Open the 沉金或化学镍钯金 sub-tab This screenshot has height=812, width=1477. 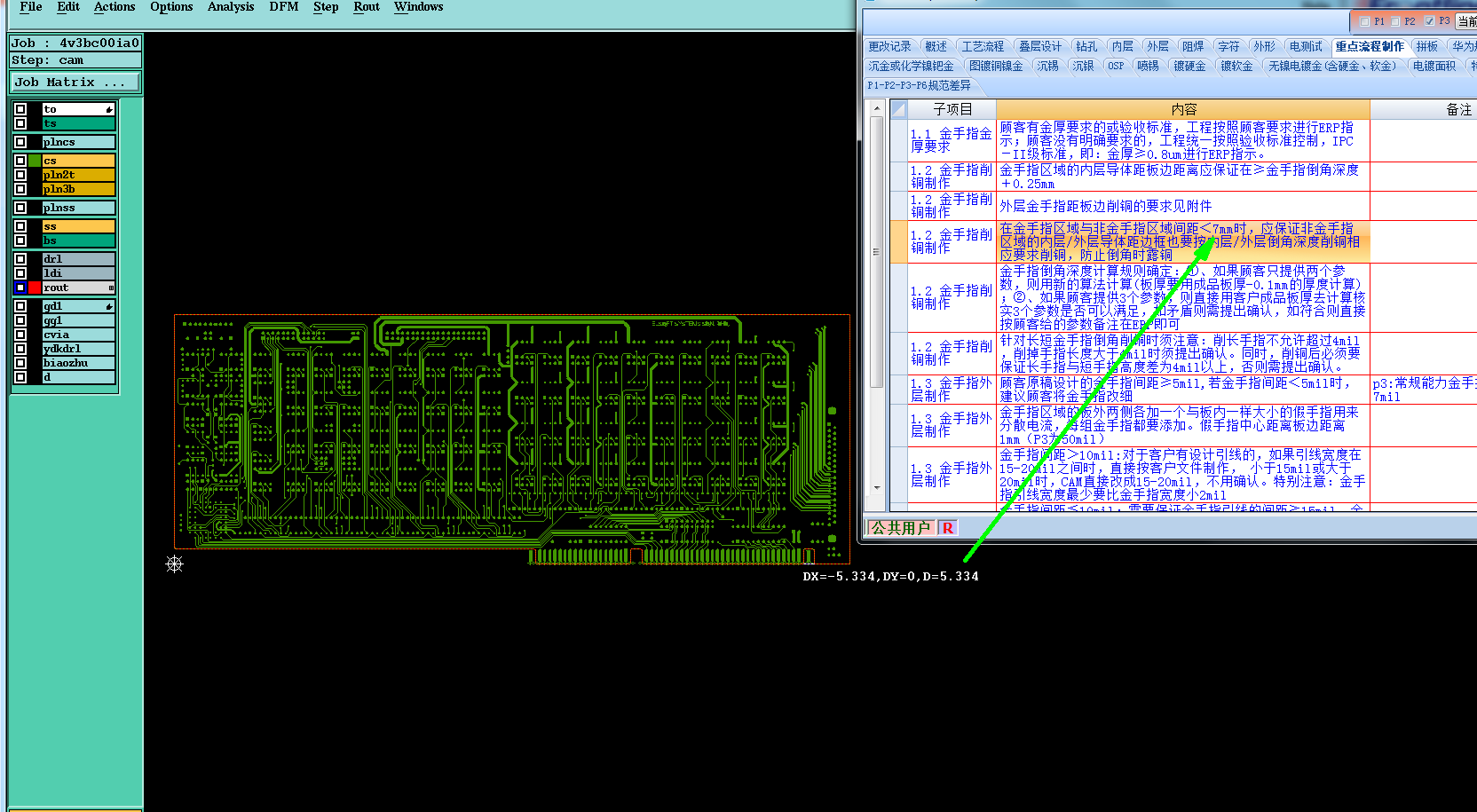[x=911, y=66]
